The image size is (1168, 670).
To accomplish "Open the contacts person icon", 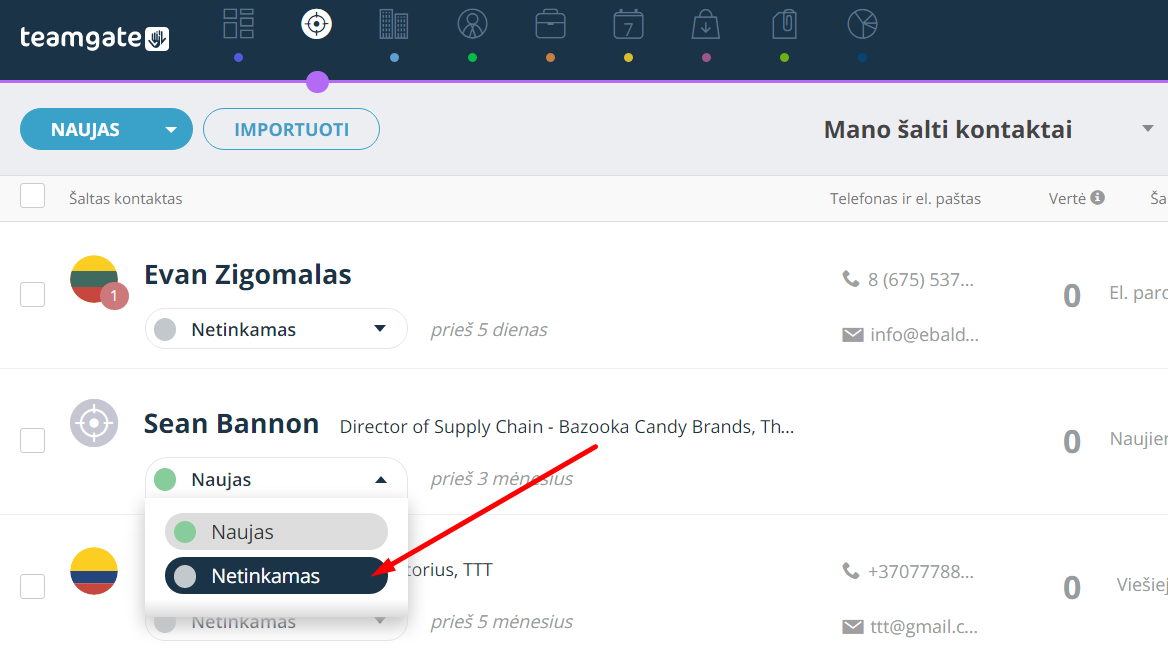I will 472,24.
